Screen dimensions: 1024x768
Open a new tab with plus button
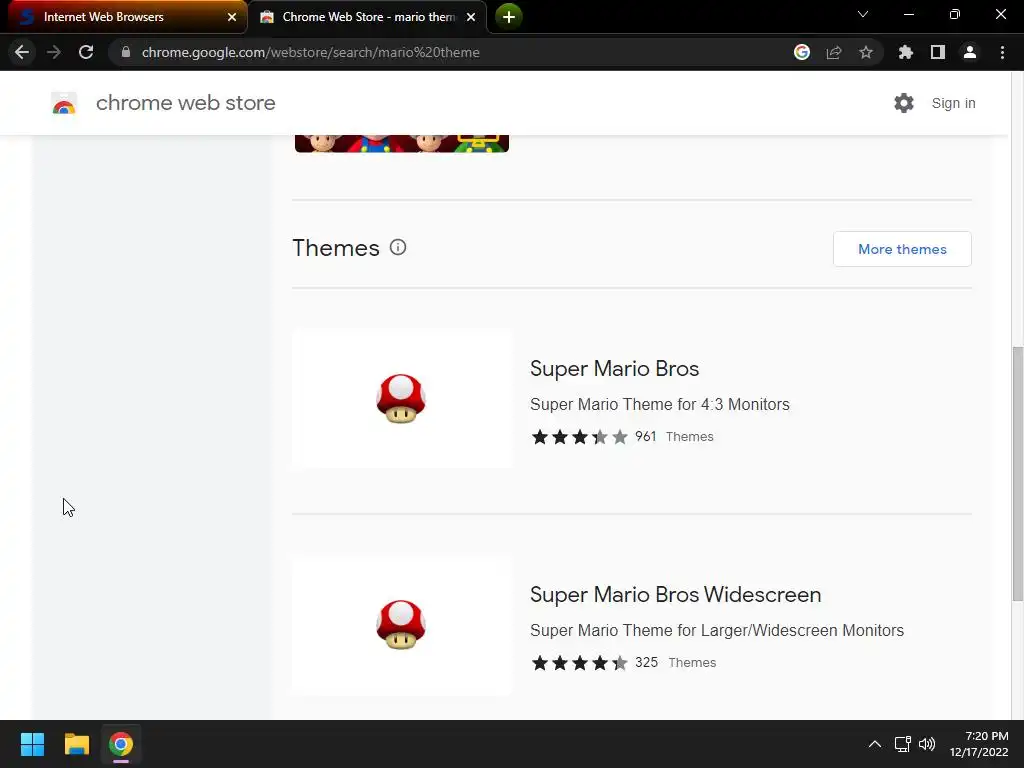pos(509,17)
